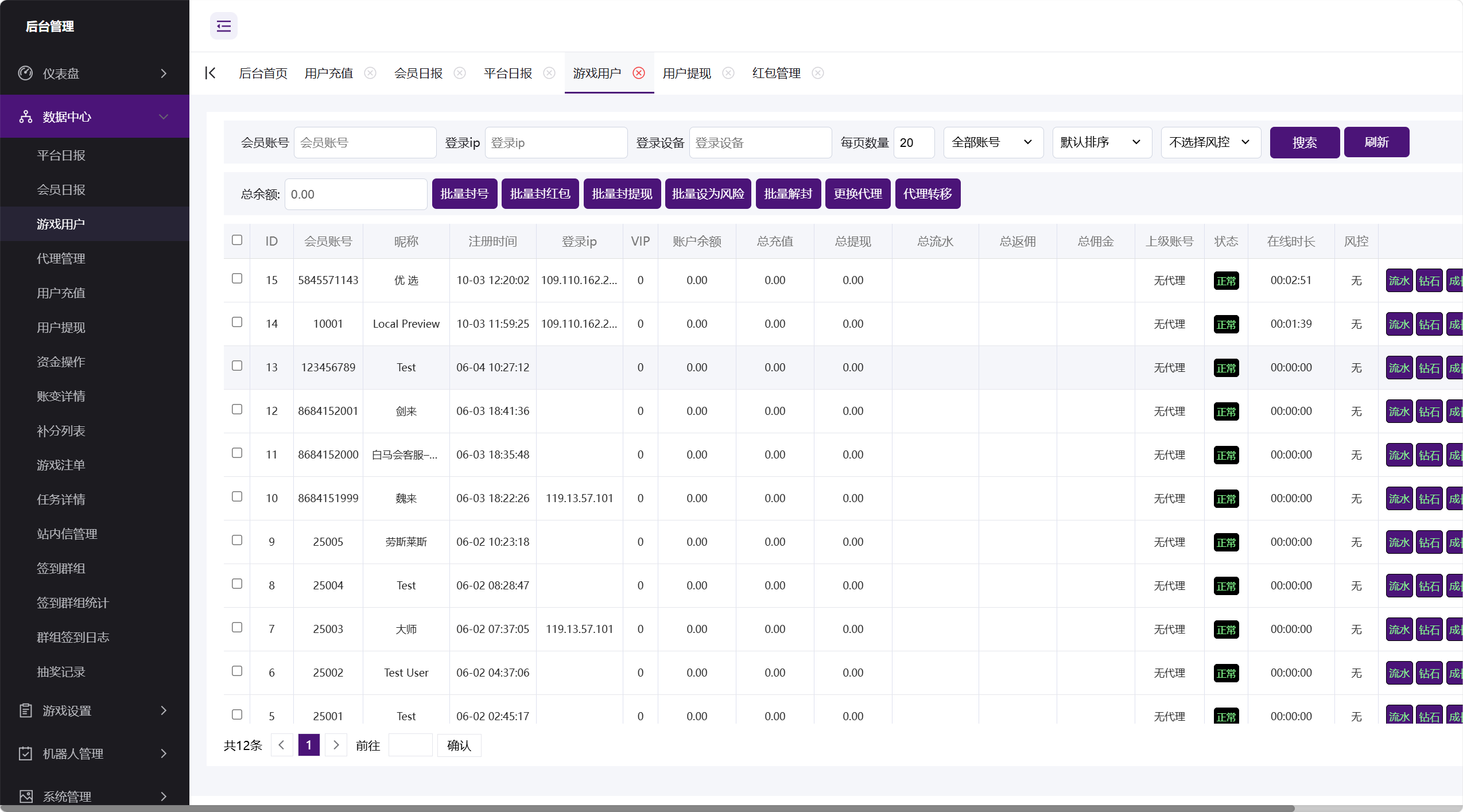This screenshot has width=1463, height=812.
Task: Click the horizontal scrollbar at the bottom
Action: (647, 808)
